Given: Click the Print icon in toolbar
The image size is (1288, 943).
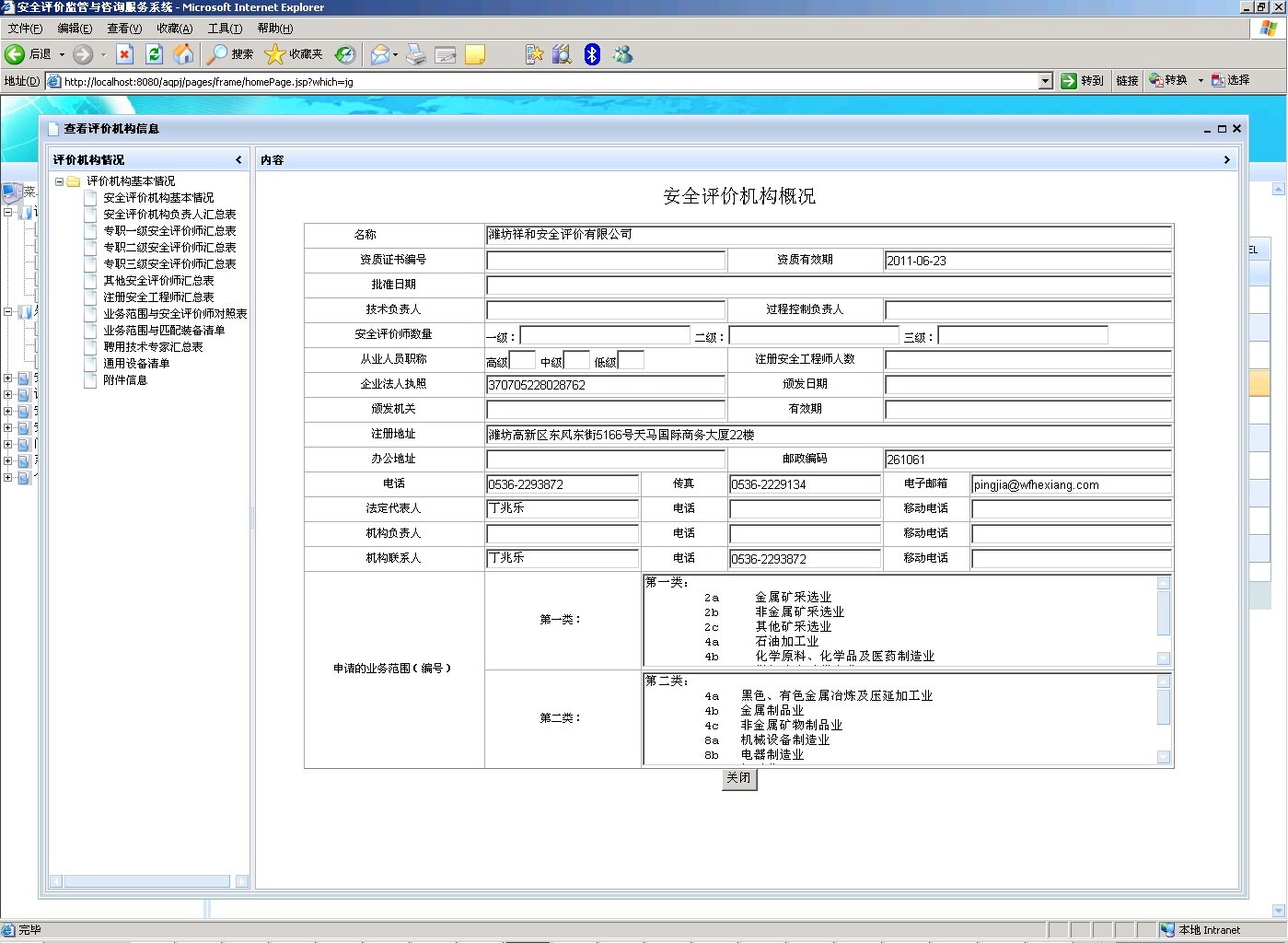Looking at the screenshot, I should pos(416,54).
